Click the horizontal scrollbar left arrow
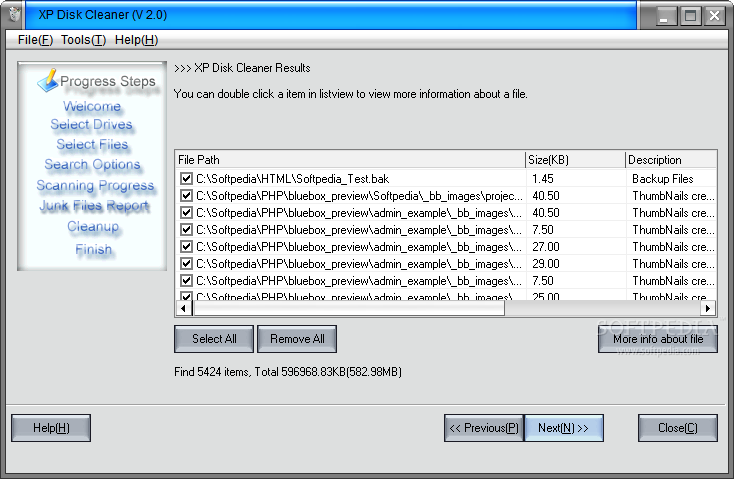734x479 pixels. (184, 308)
